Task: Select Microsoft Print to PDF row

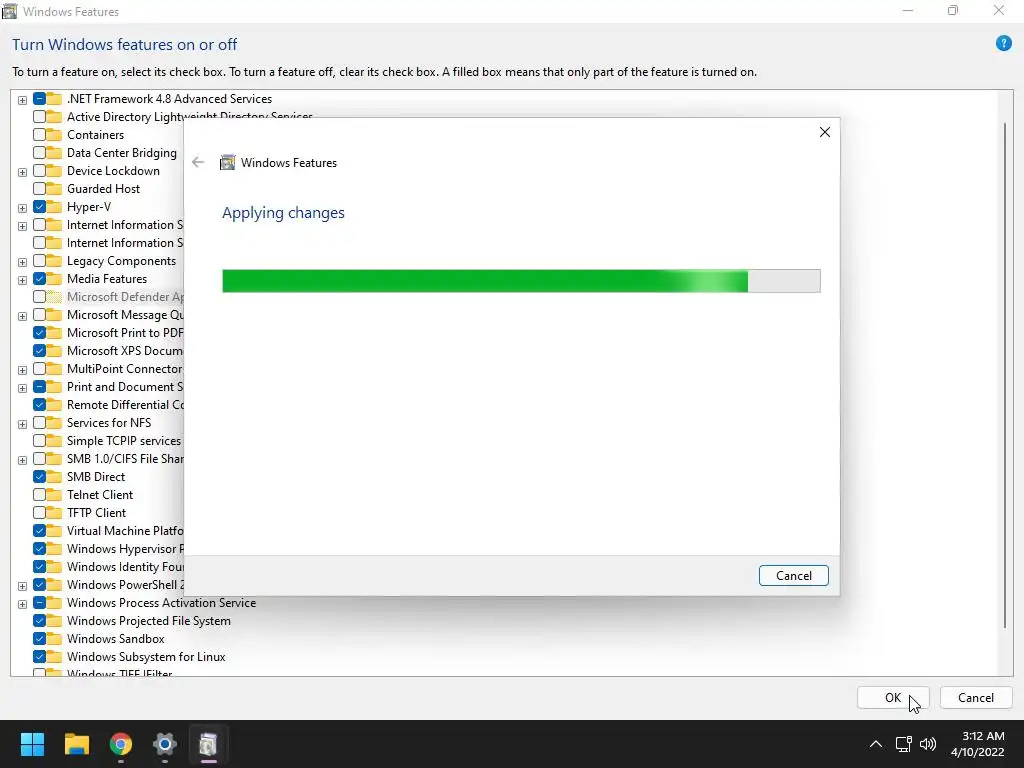Action: click(125, 332)
